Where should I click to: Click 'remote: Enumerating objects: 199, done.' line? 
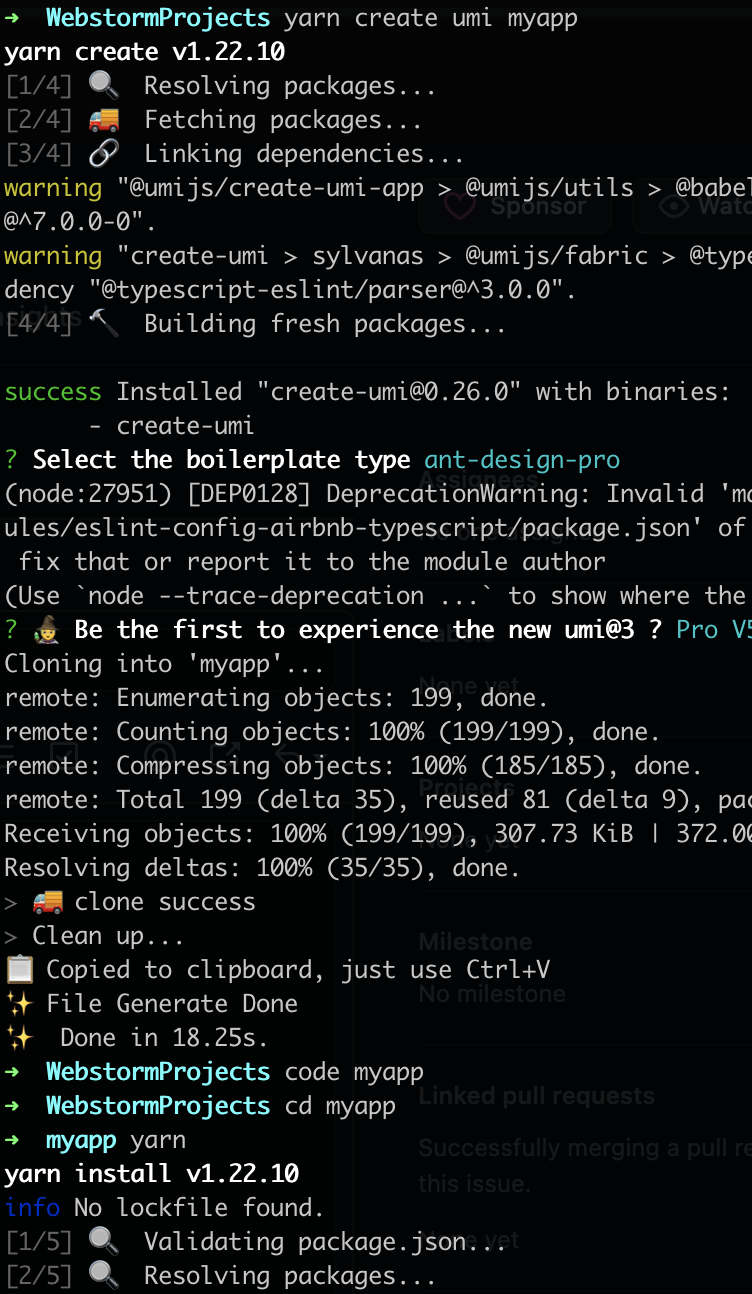[x=277, y=698]
